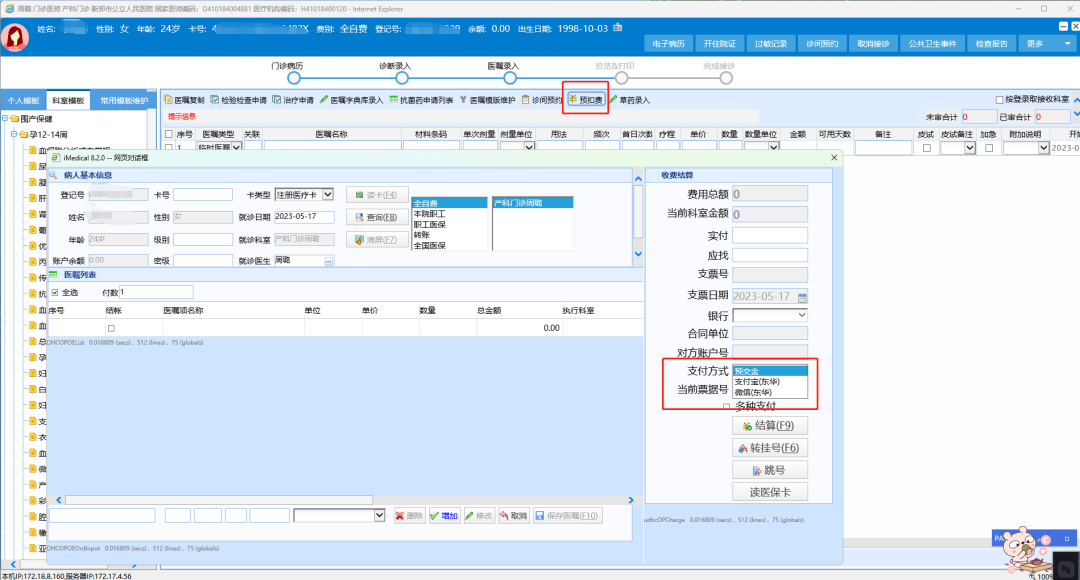Open 检验检查申请 from the toolbar
The width and height of the screenshot is (1080, 580).
tap(238, 100)
